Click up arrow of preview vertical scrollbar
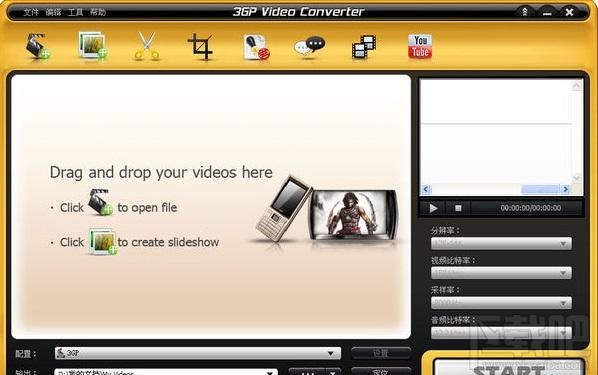 (x=576, y=85)
